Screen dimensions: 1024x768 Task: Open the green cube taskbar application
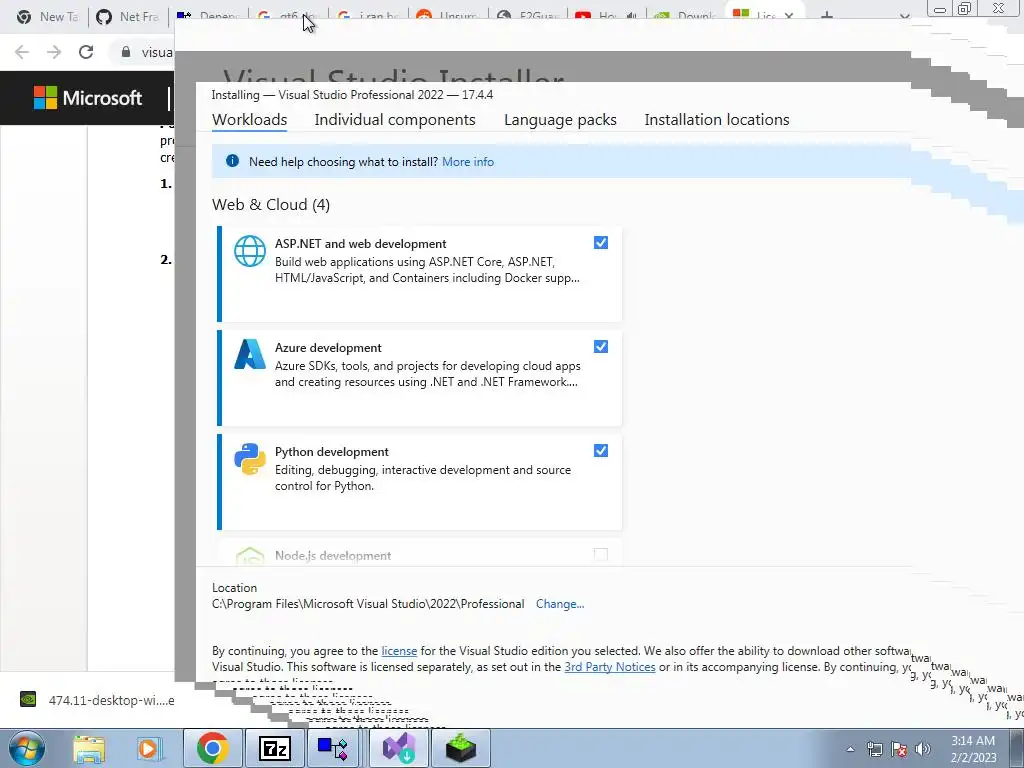pos(461,748)
